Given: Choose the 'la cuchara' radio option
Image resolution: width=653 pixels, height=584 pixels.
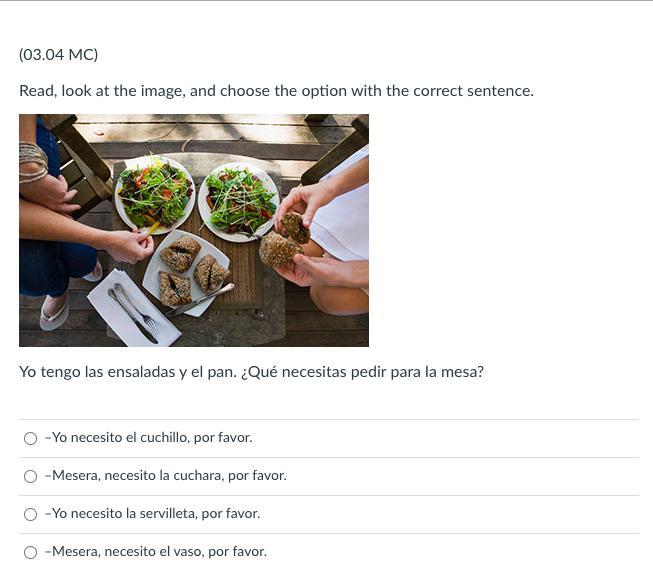Looking at the screenshot, I should [30, 476].
